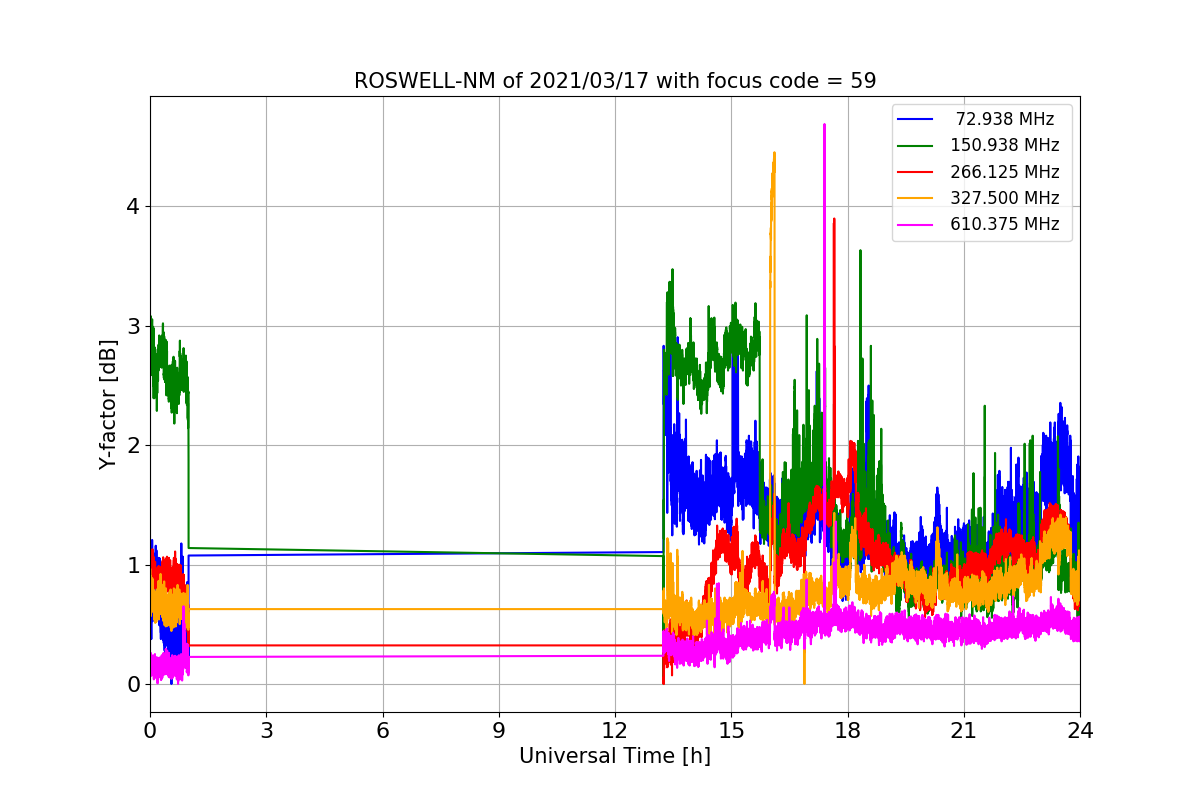The width and height of the screenshot is (1200, 800).
Task: Click x-axis tick label '15'
Action: click(x=731, y=731)
